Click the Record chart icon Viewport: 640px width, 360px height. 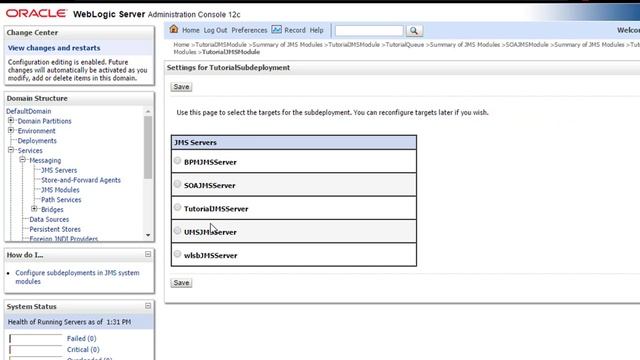click(276, 29)
